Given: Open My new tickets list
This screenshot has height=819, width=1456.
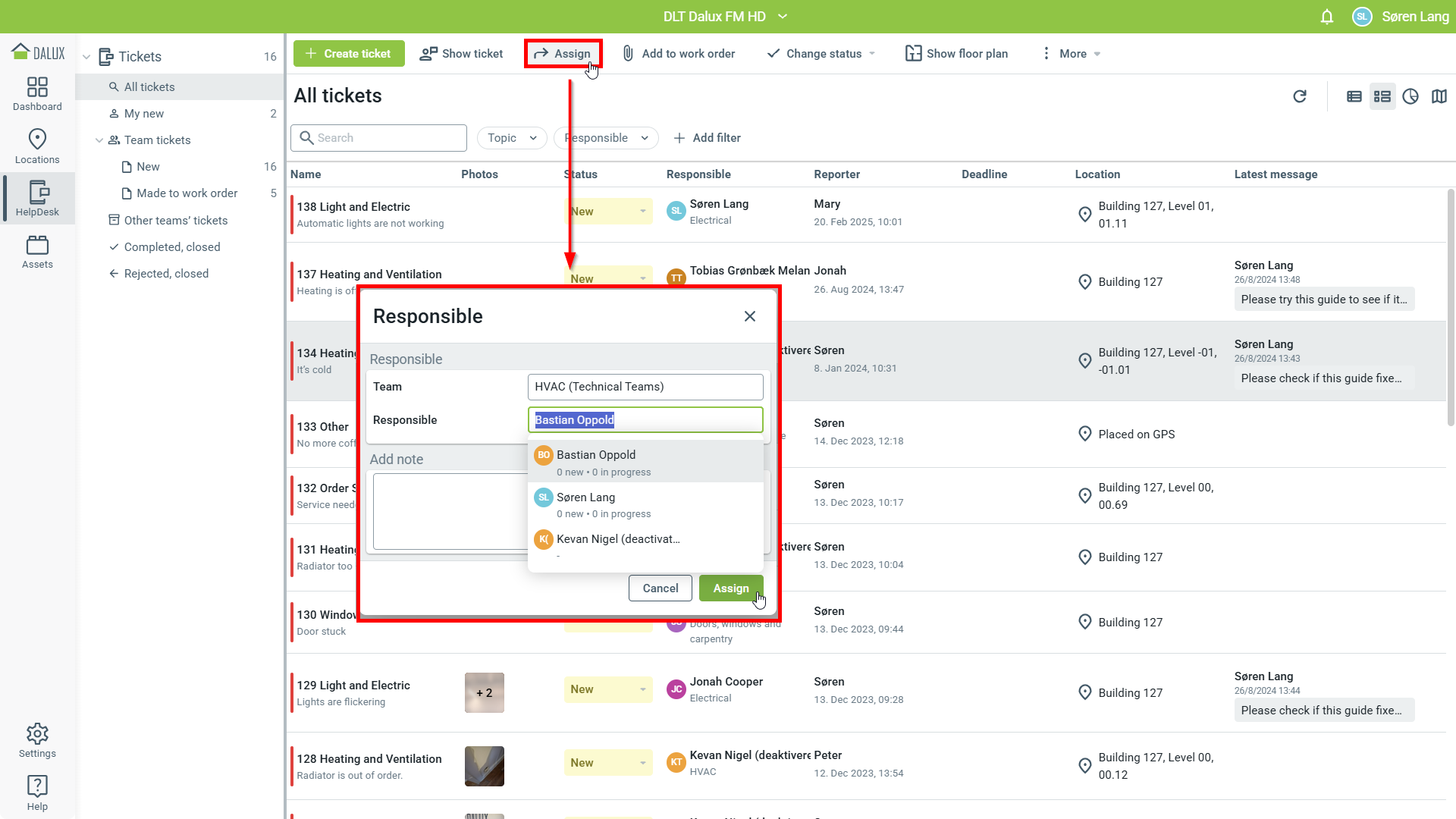Looking at the screenshot, I should pos(144,114).
